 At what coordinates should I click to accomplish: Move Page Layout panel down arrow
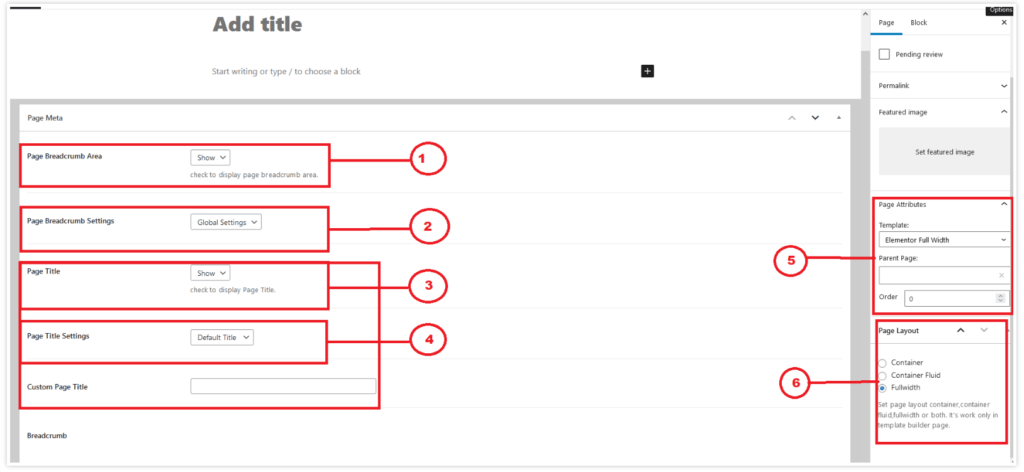984,330
